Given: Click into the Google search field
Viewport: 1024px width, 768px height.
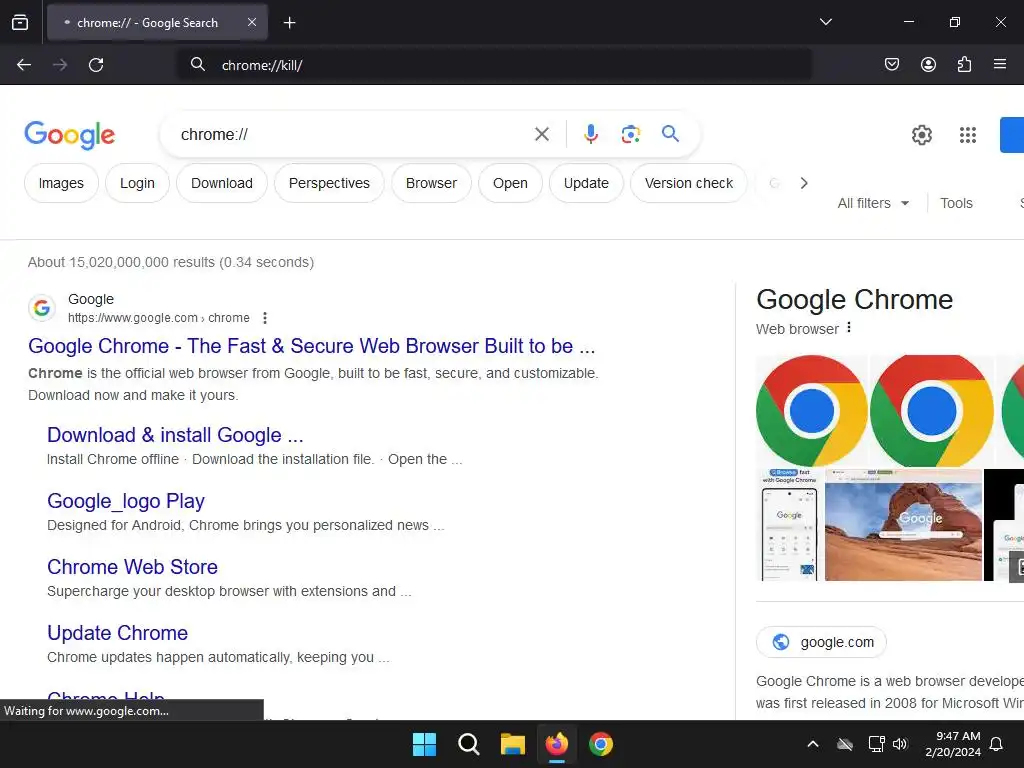Looking at the screenshot, I should (x=353, y=135).
